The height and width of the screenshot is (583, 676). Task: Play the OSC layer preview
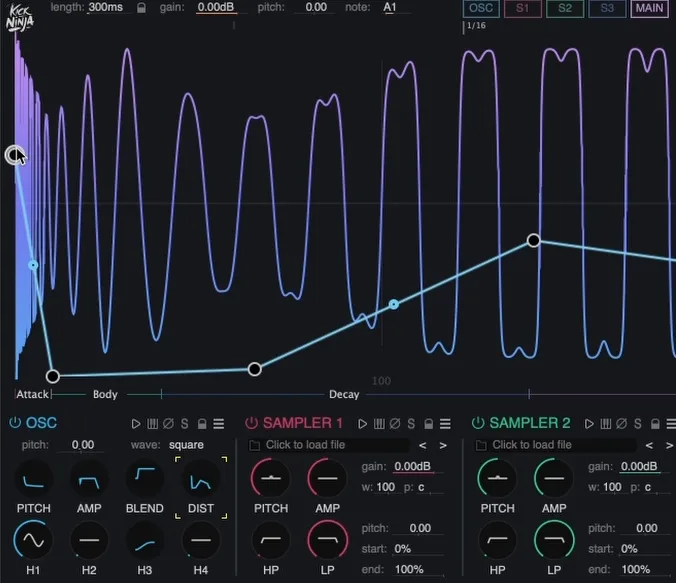click(136, 424)
